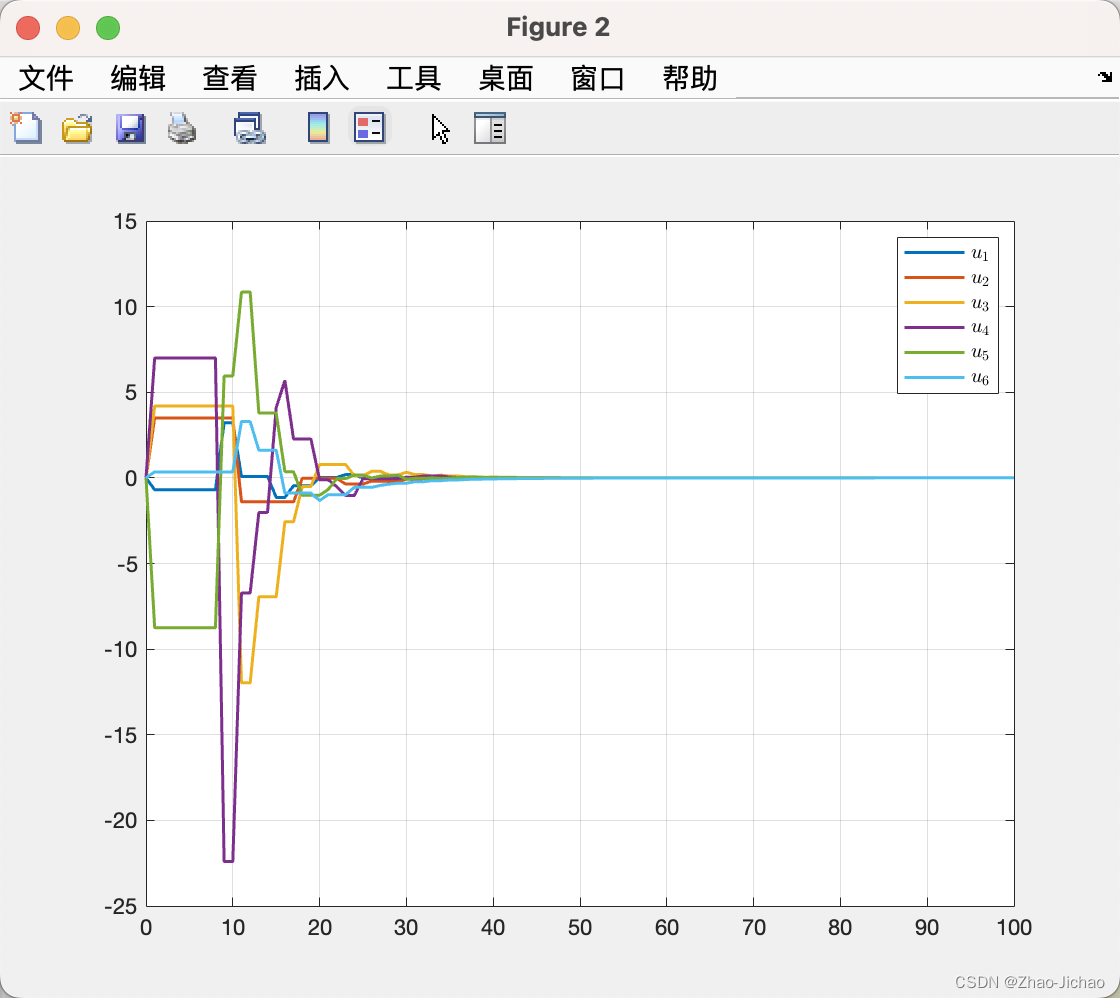
Task: Click the Save Figure floppy disk icon
Action: tap(131, 129)
